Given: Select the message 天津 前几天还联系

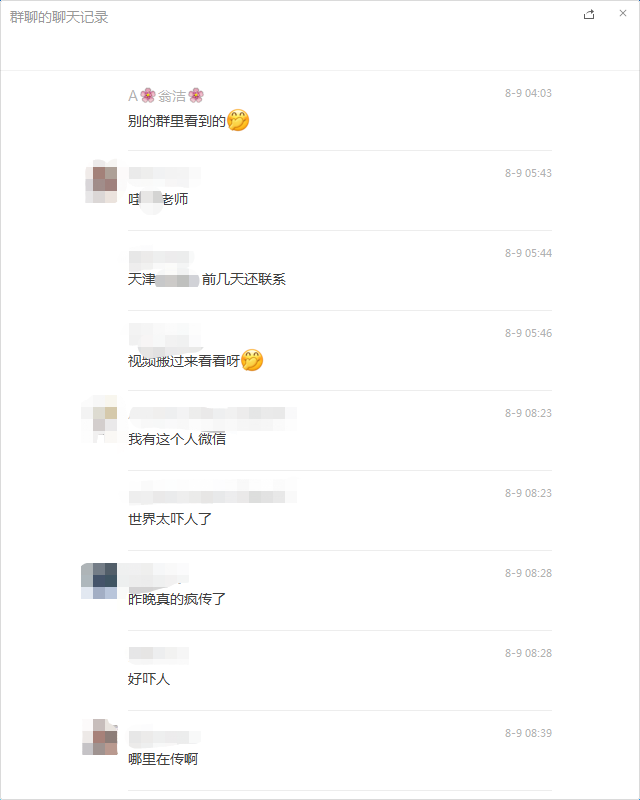Looking at the screenshot, I should point(207,279).
